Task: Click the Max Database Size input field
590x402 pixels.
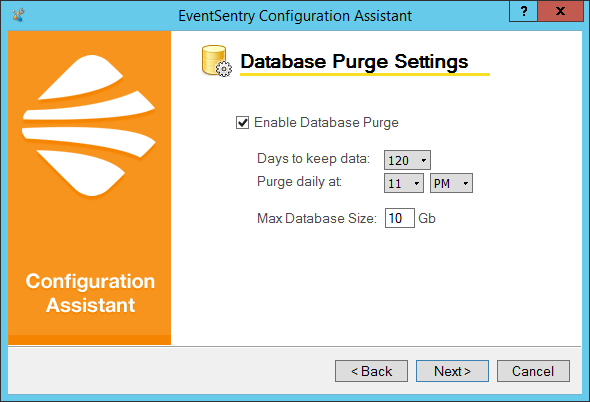Action: 400,218
